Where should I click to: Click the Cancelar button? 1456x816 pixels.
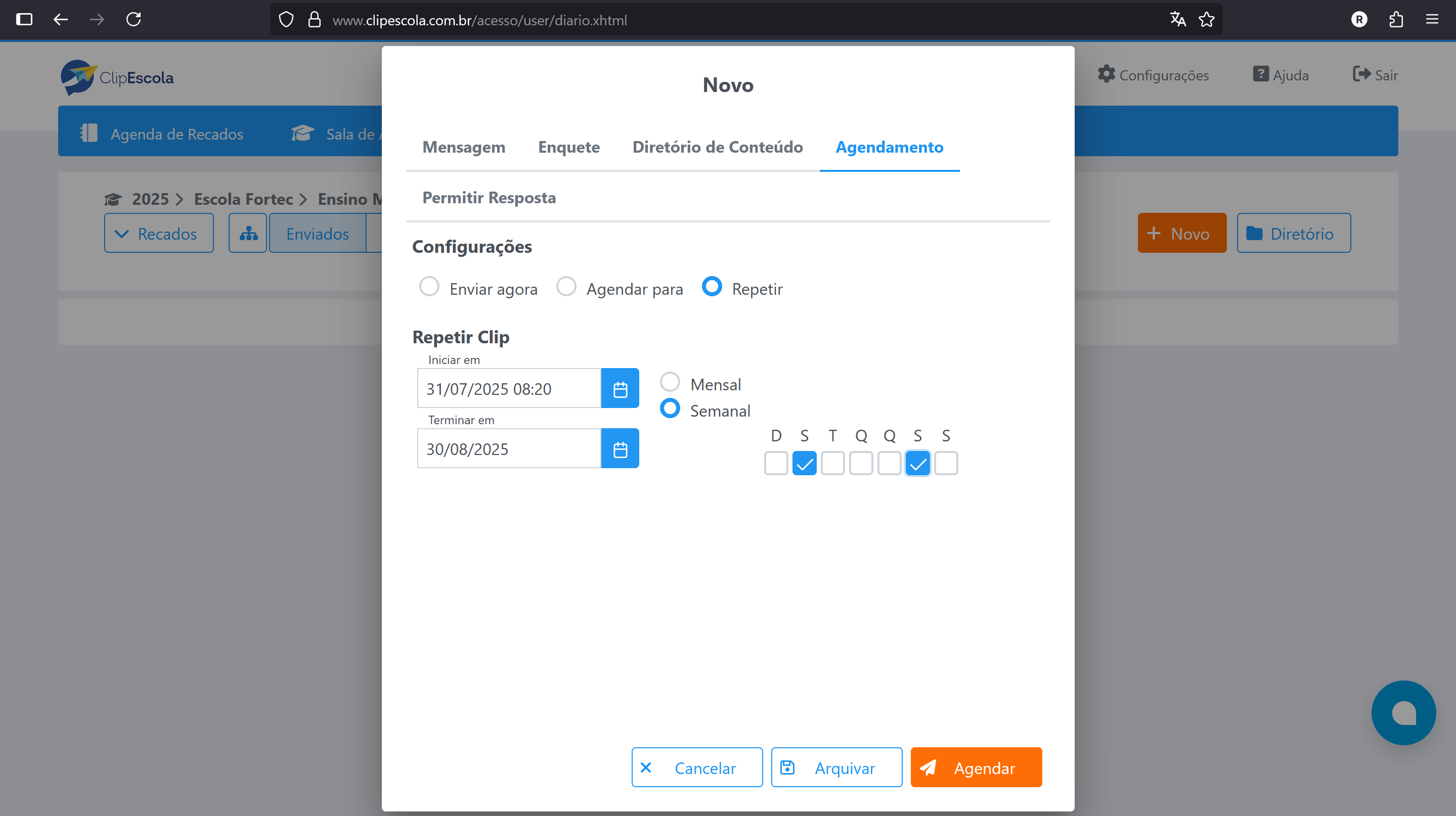(696, 767)
